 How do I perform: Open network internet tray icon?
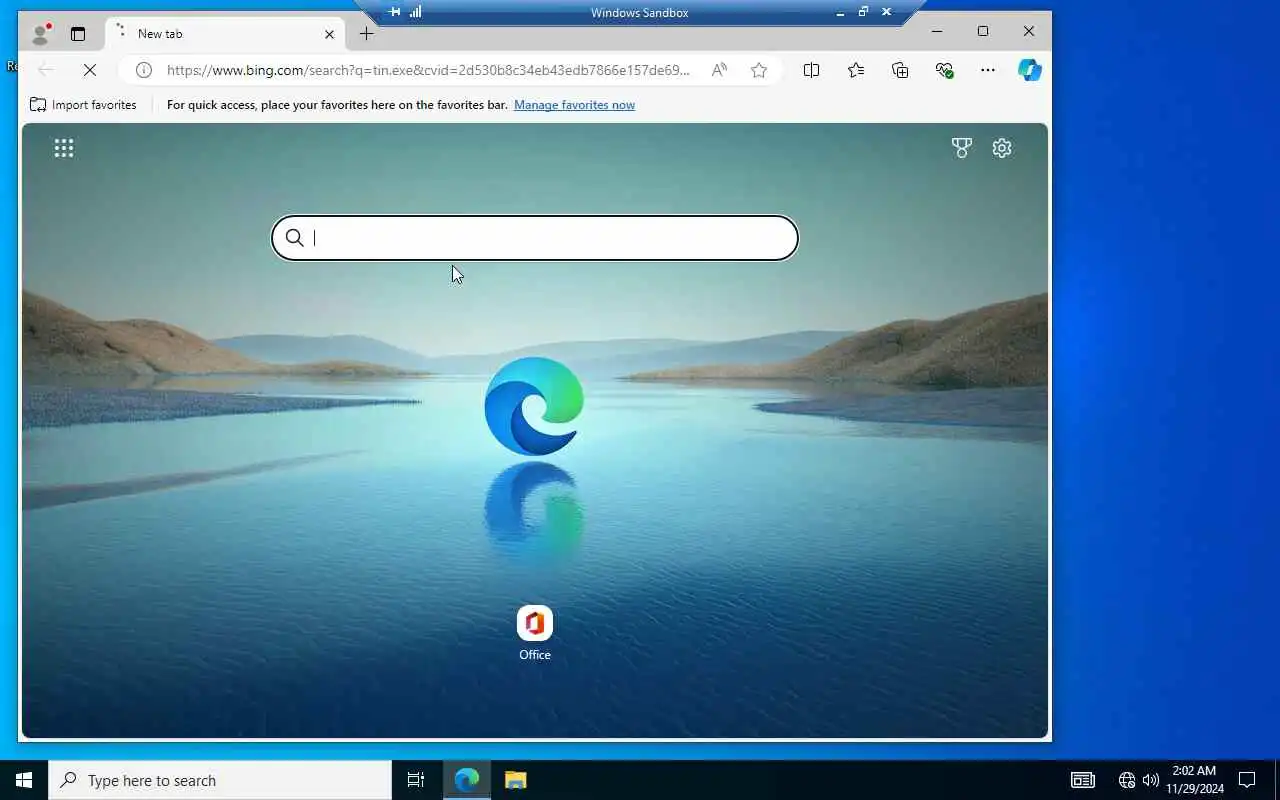1127,780
